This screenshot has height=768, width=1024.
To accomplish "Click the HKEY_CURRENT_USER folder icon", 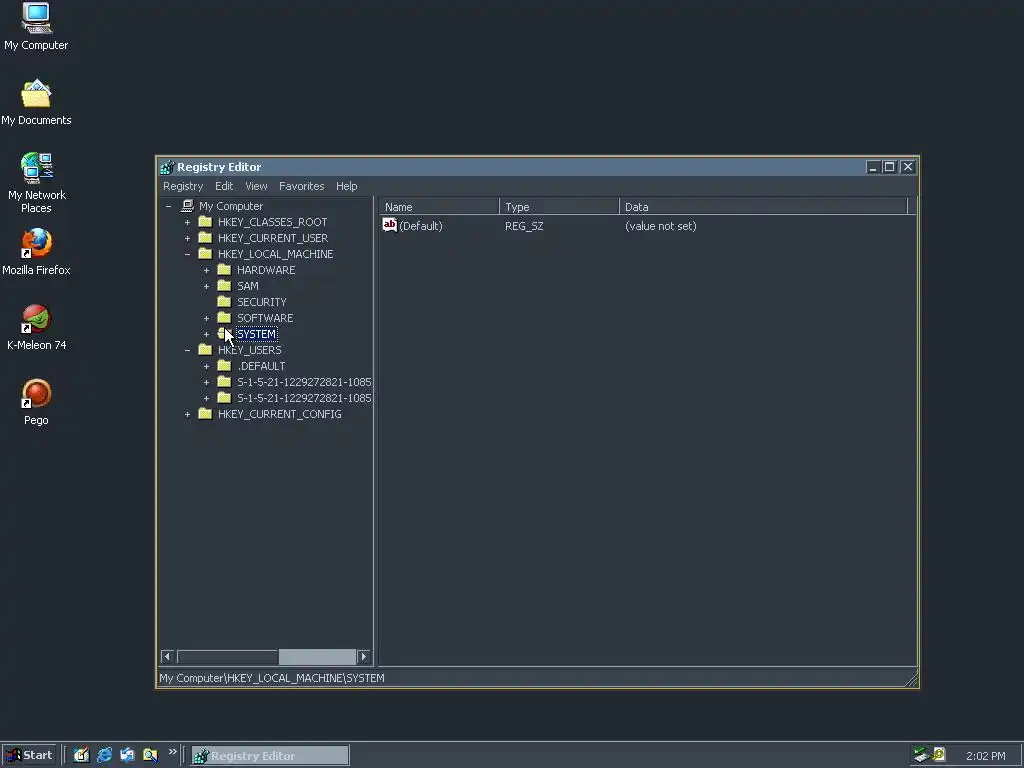I will pos(205,238).
